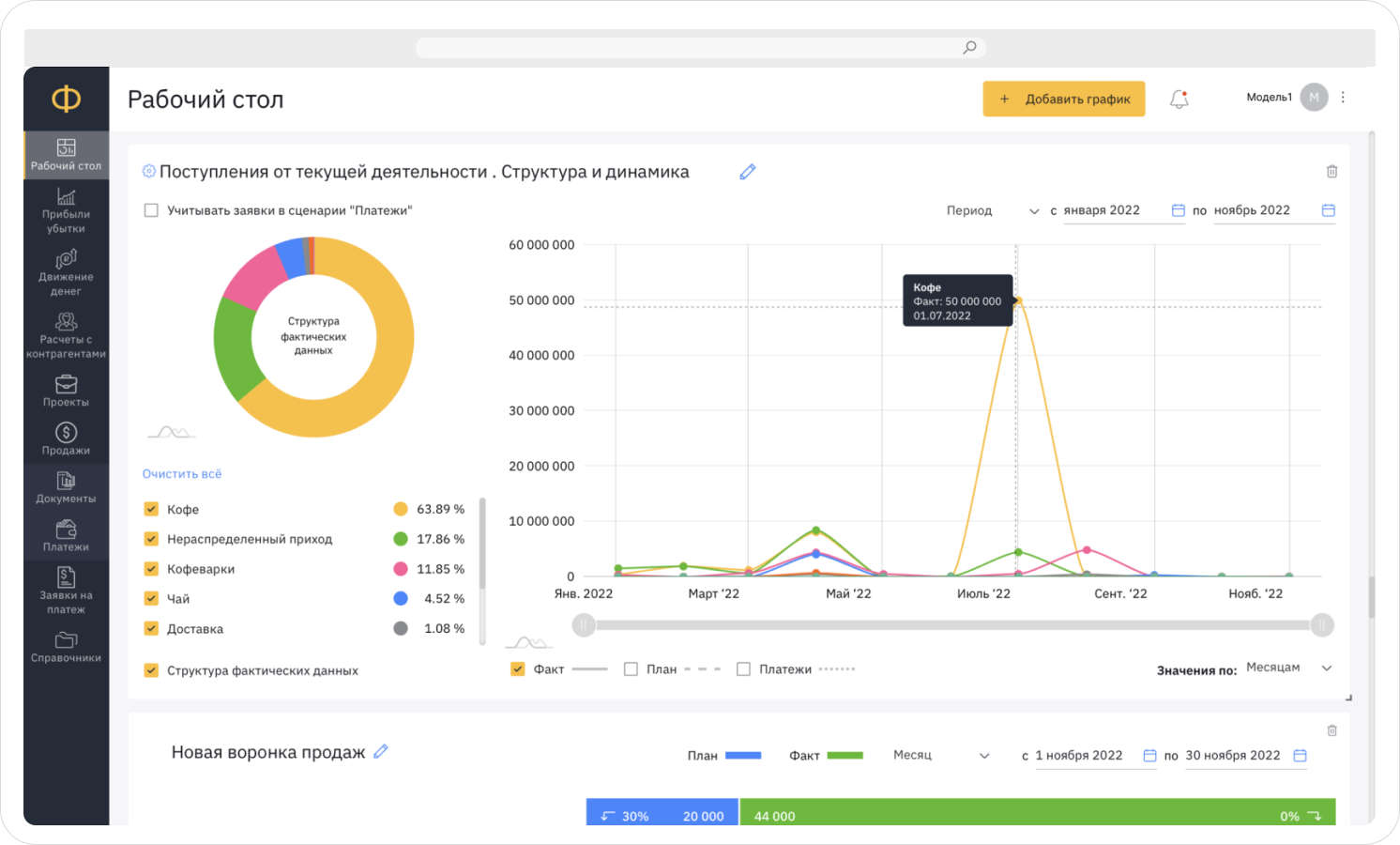Open Продажи section
The image size is (1400, 845).
66,438
